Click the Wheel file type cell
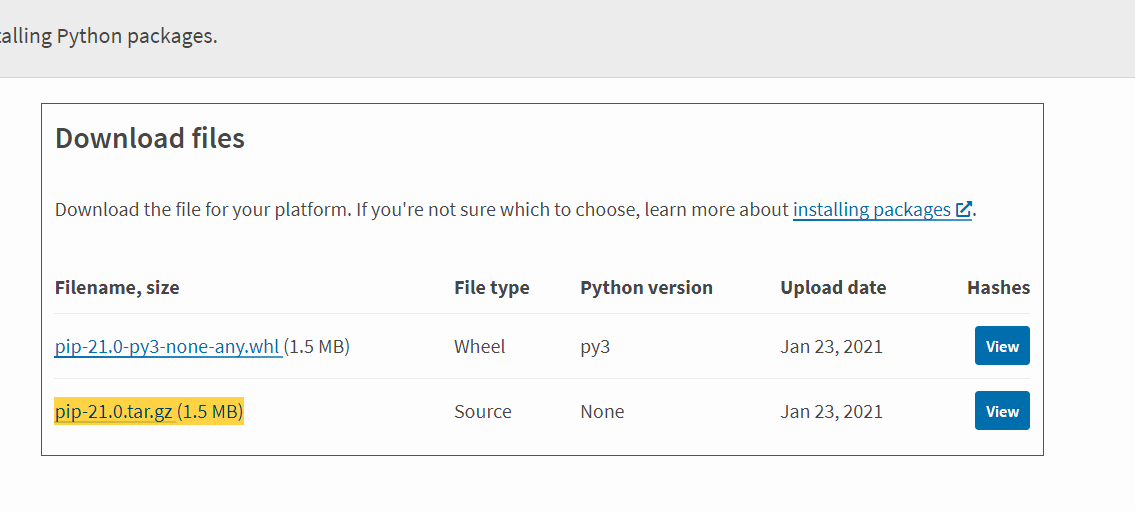This screenshot has height=511, width=1135. tap(480, 347)
